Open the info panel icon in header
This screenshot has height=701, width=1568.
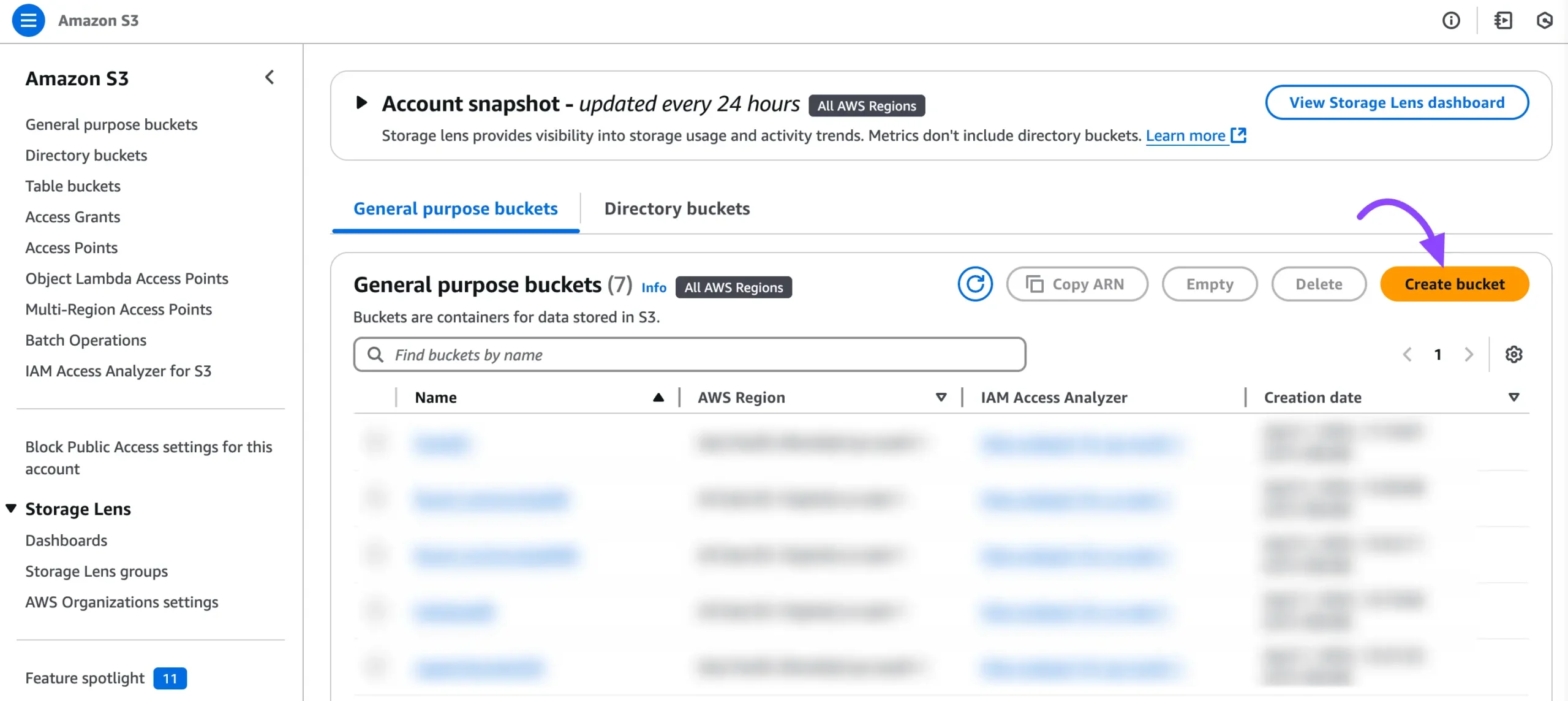[x=1451, y=20]
